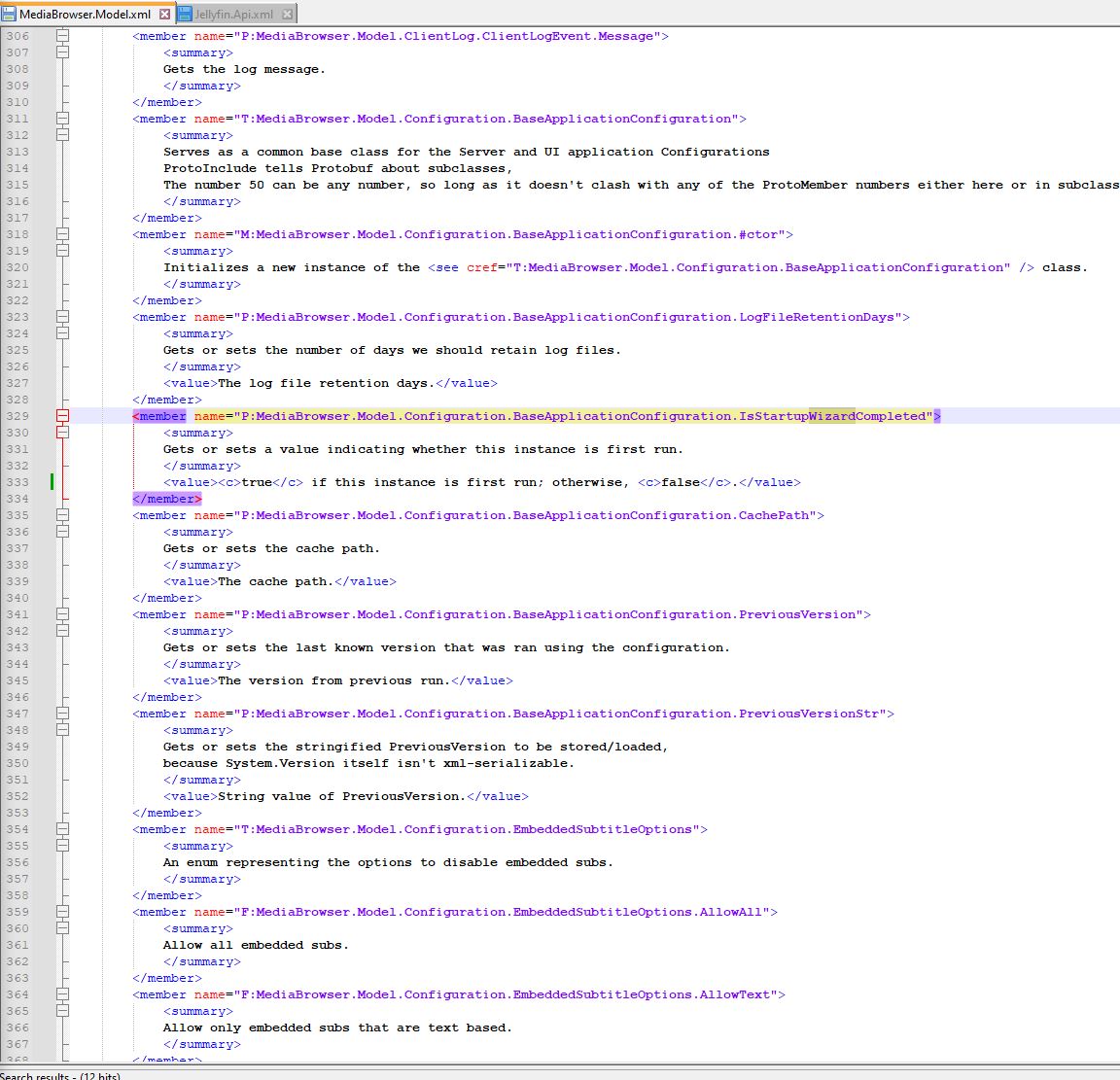Close the MediaBrowser.Model.xml tab
Image resolution: width=1120 pixels, height=1080 pixels.
tap(164, 15)
